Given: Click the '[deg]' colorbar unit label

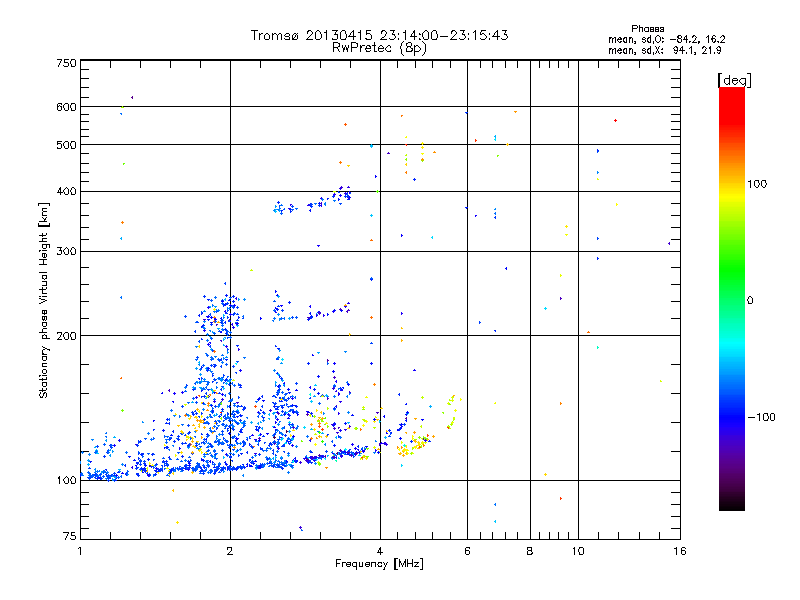Looking at the screenshot, I should click(x=734, y=80).
